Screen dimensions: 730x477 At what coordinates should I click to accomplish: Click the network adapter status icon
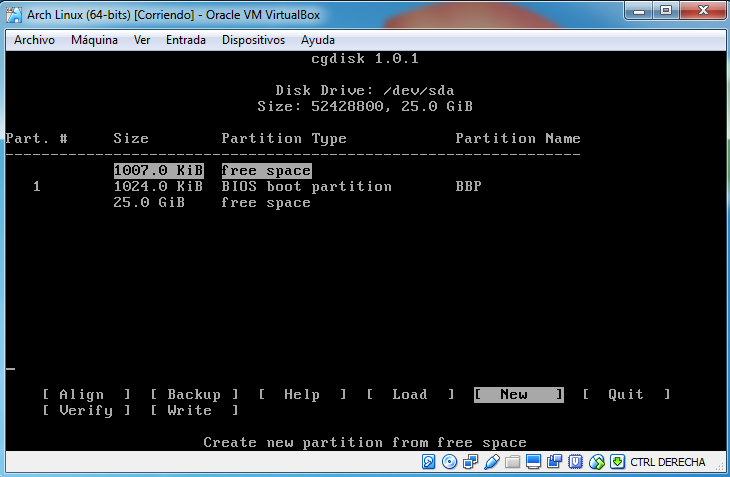471,462
